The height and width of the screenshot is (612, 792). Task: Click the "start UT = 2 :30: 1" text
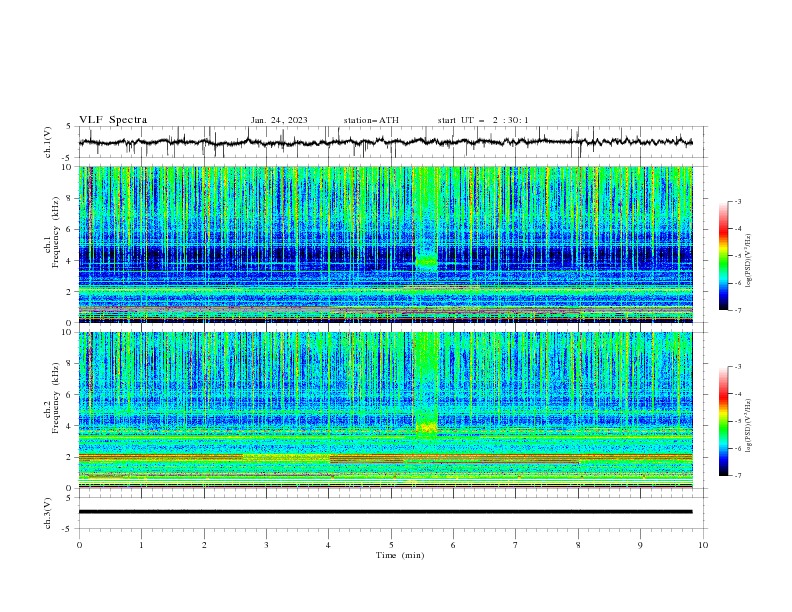tap(483, 120)
